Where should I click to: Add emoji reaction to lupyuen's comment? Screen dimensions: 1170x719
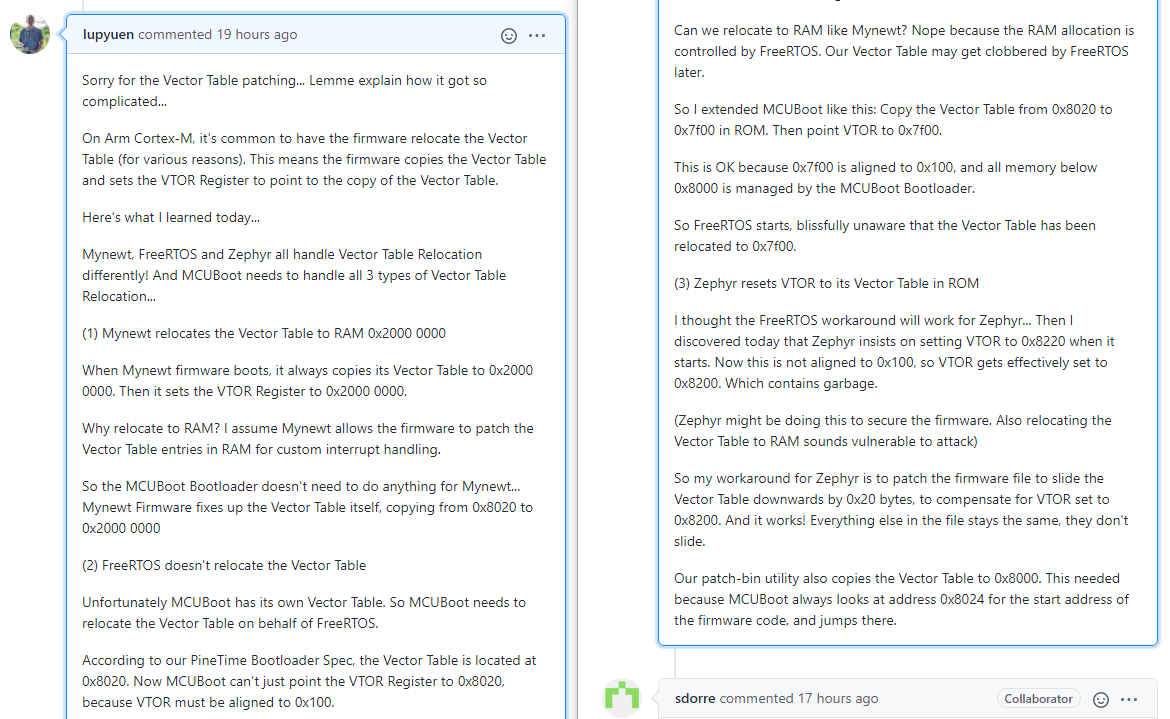pyautogui.click(x=509, y=36)
